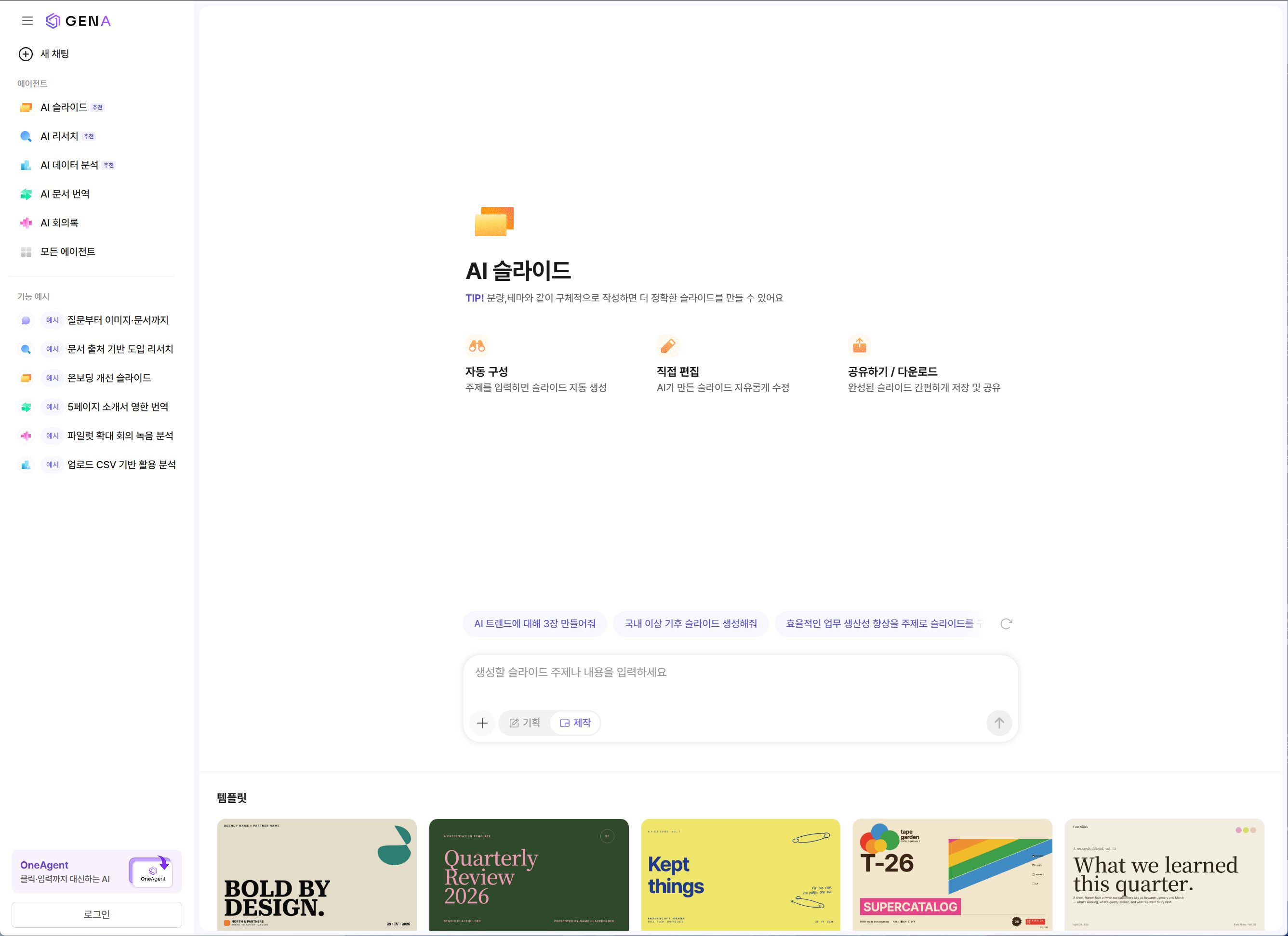1288x936 pixels.
Task: Click translate icon beside 5페이지 소개서 영한 번역
Action: (26, 407)
